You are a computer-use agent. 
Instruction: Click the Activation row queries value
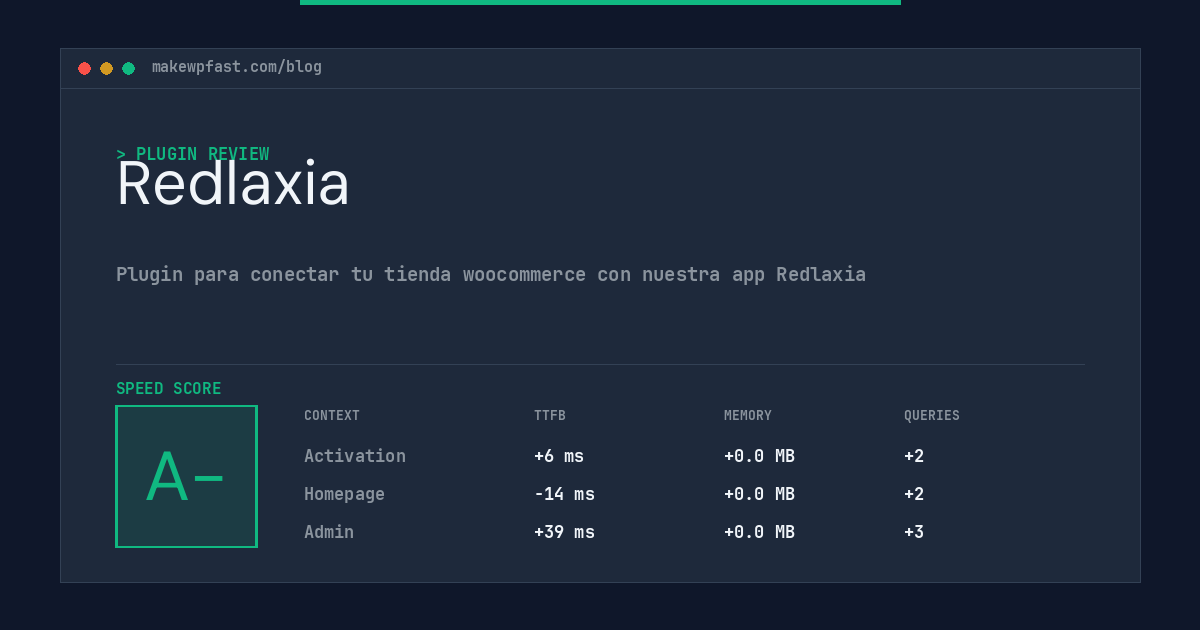[914, 456]
